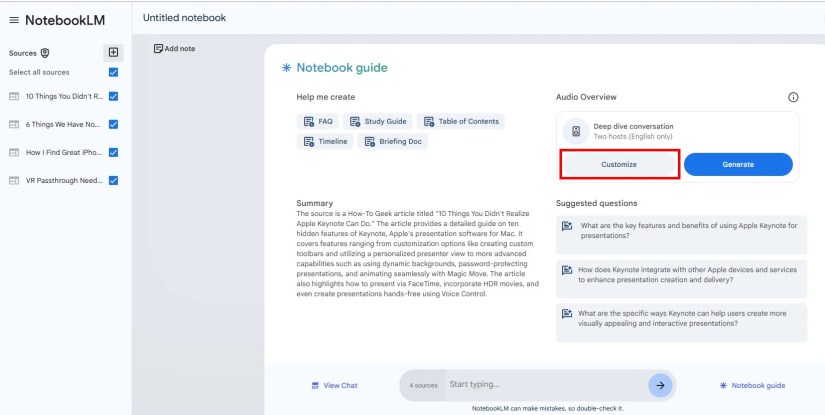Click the shield icon next to Sources
The image size is (825, 415).
(45, 53)
